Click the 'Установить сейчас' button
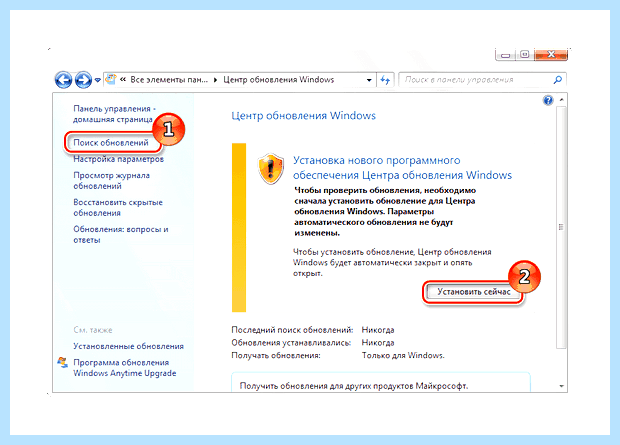The image size is (620, 445). point(474,292)
